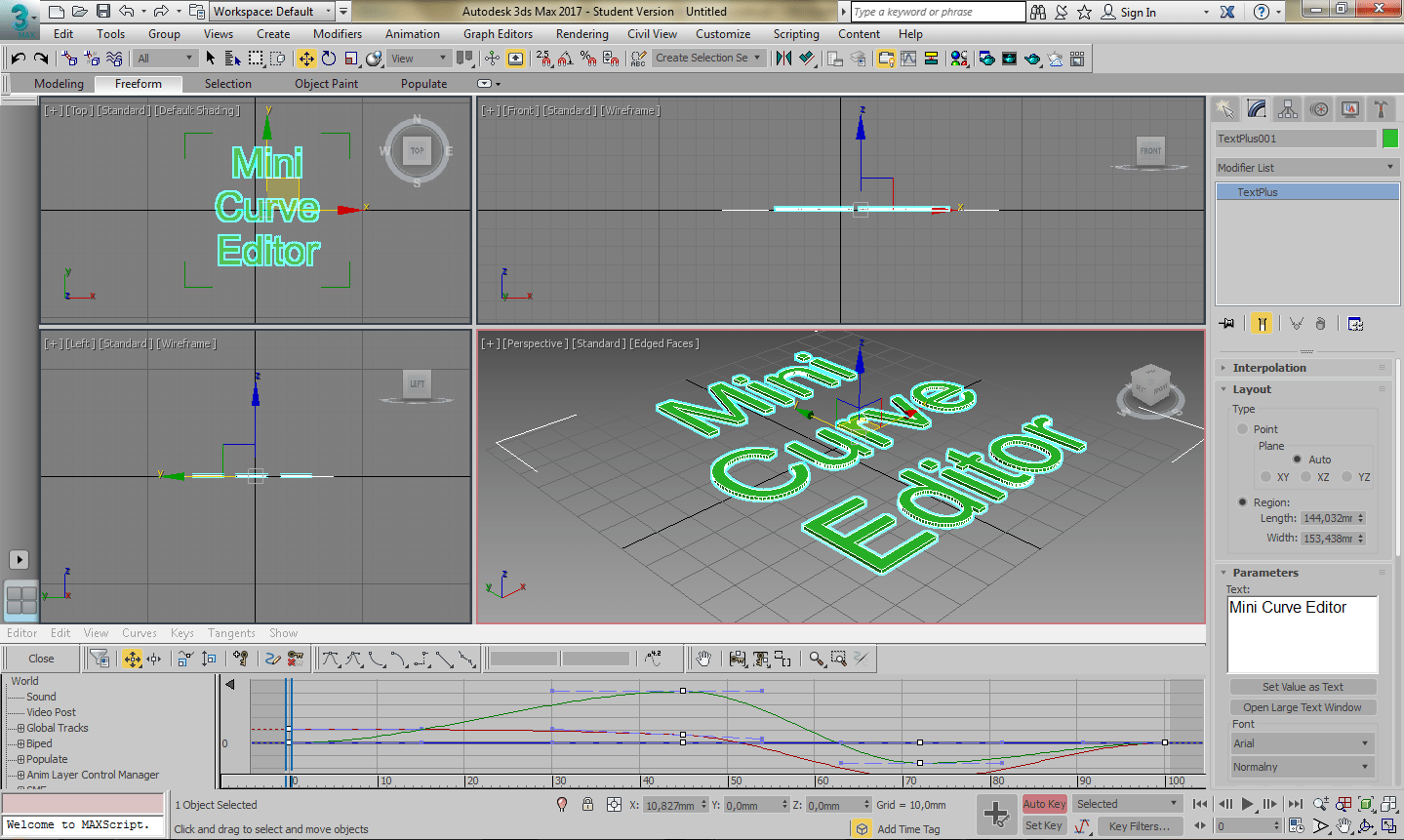Click Configure Modifier Sets icon

[1355, 323]
